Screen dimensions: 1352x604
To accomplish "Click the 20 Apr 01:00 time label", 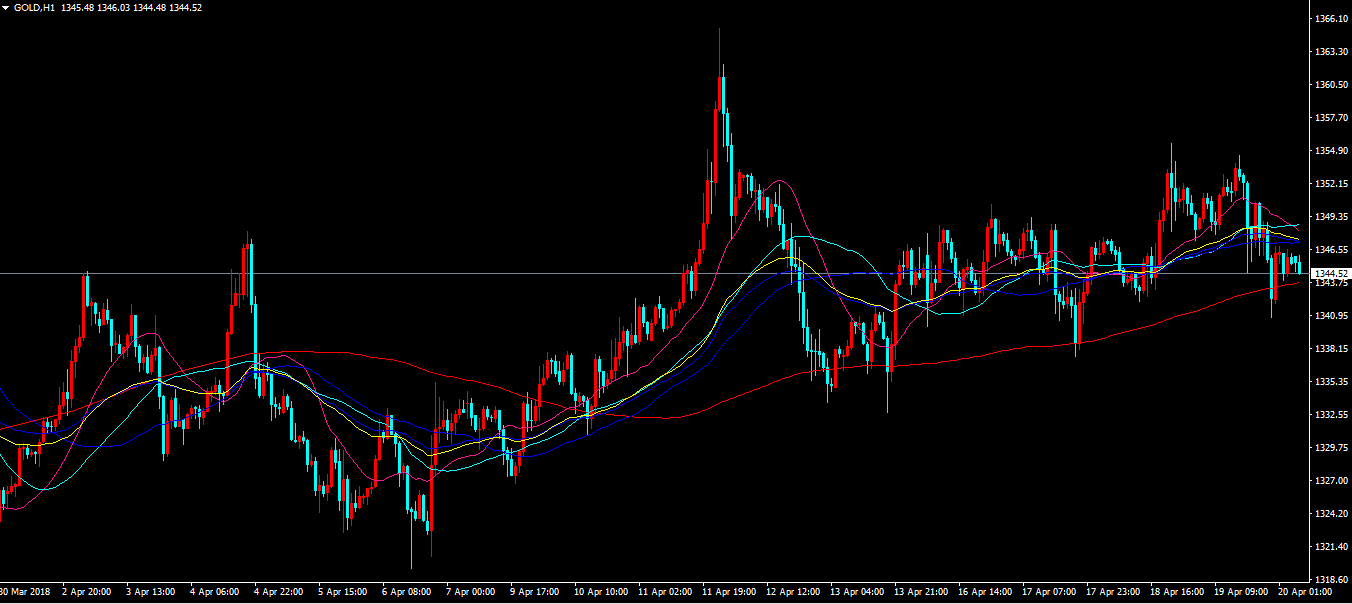I will point(1305,592).
